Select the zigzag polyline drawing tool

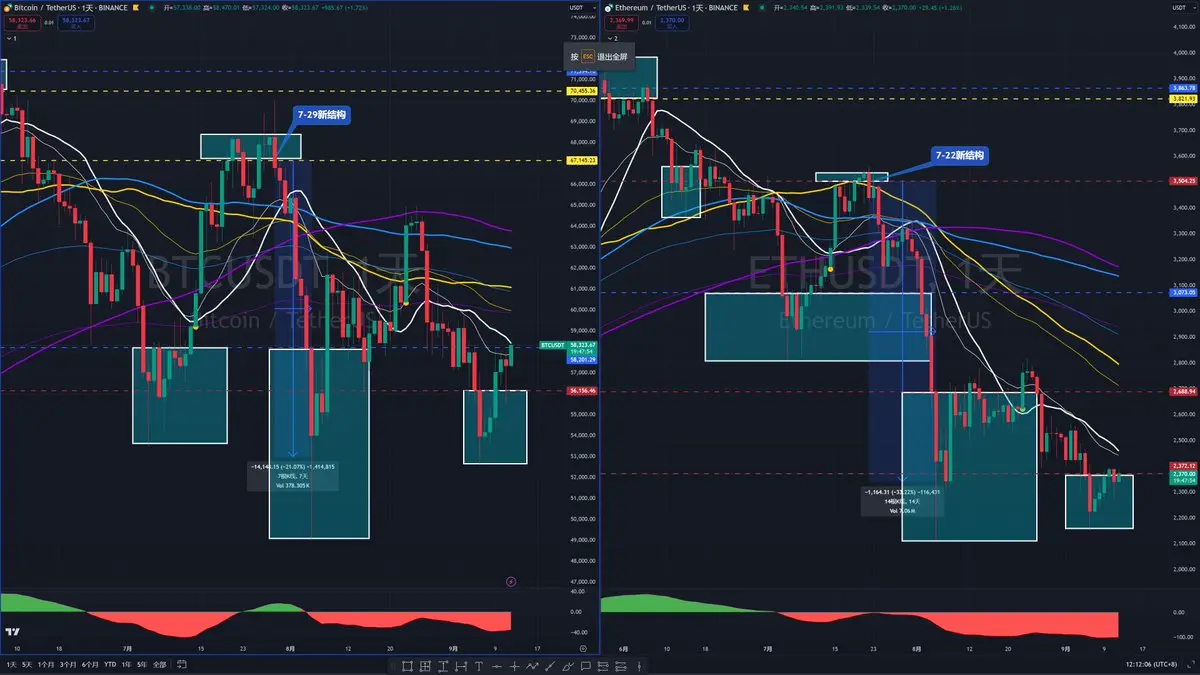pyautogui.click(x=532, y=665)
